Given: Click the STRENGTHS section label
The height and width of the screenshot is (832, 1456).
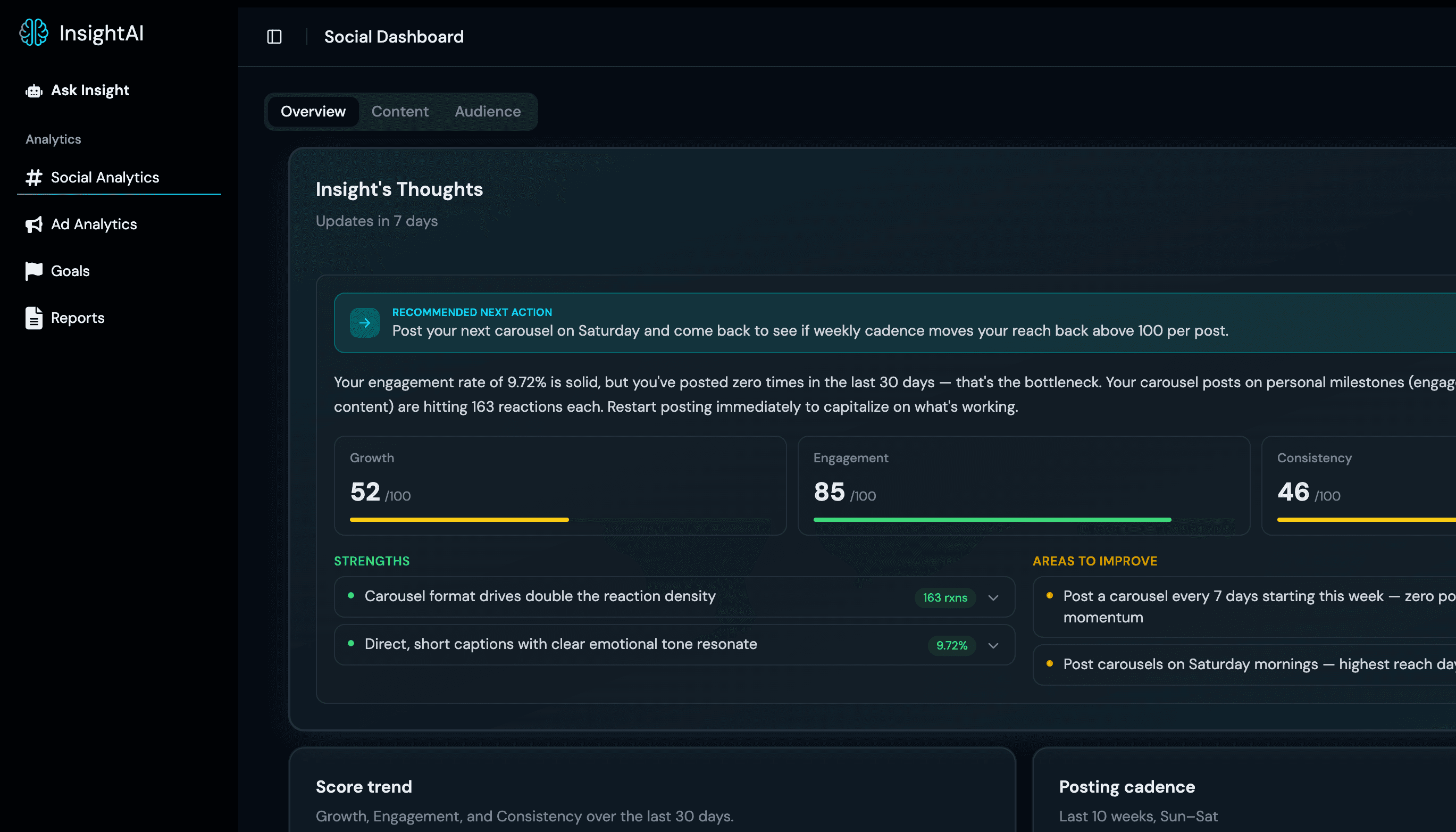Looking at the screenshot, I should pos(371,561).
